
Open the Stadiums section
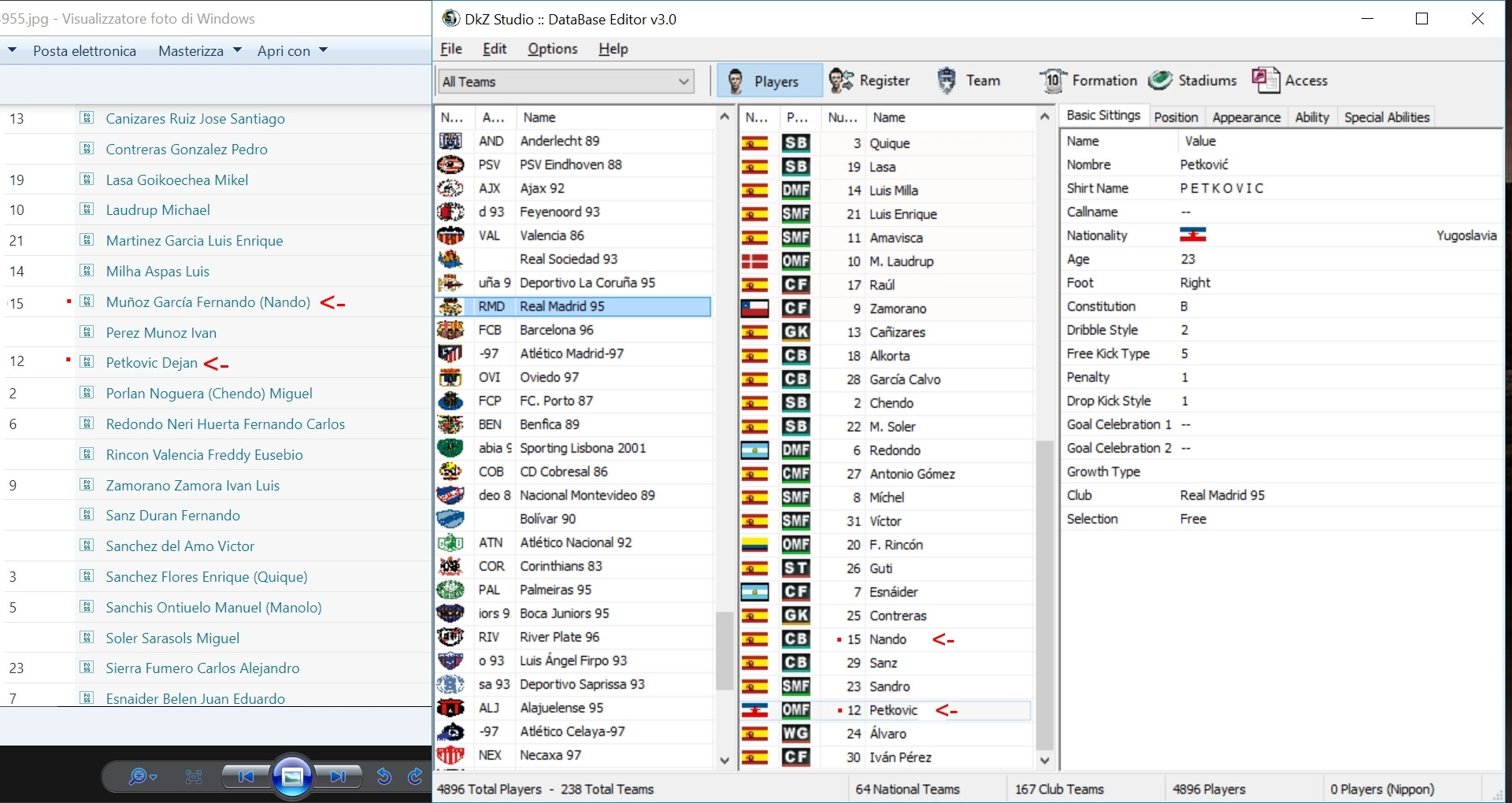point(1192,80)
